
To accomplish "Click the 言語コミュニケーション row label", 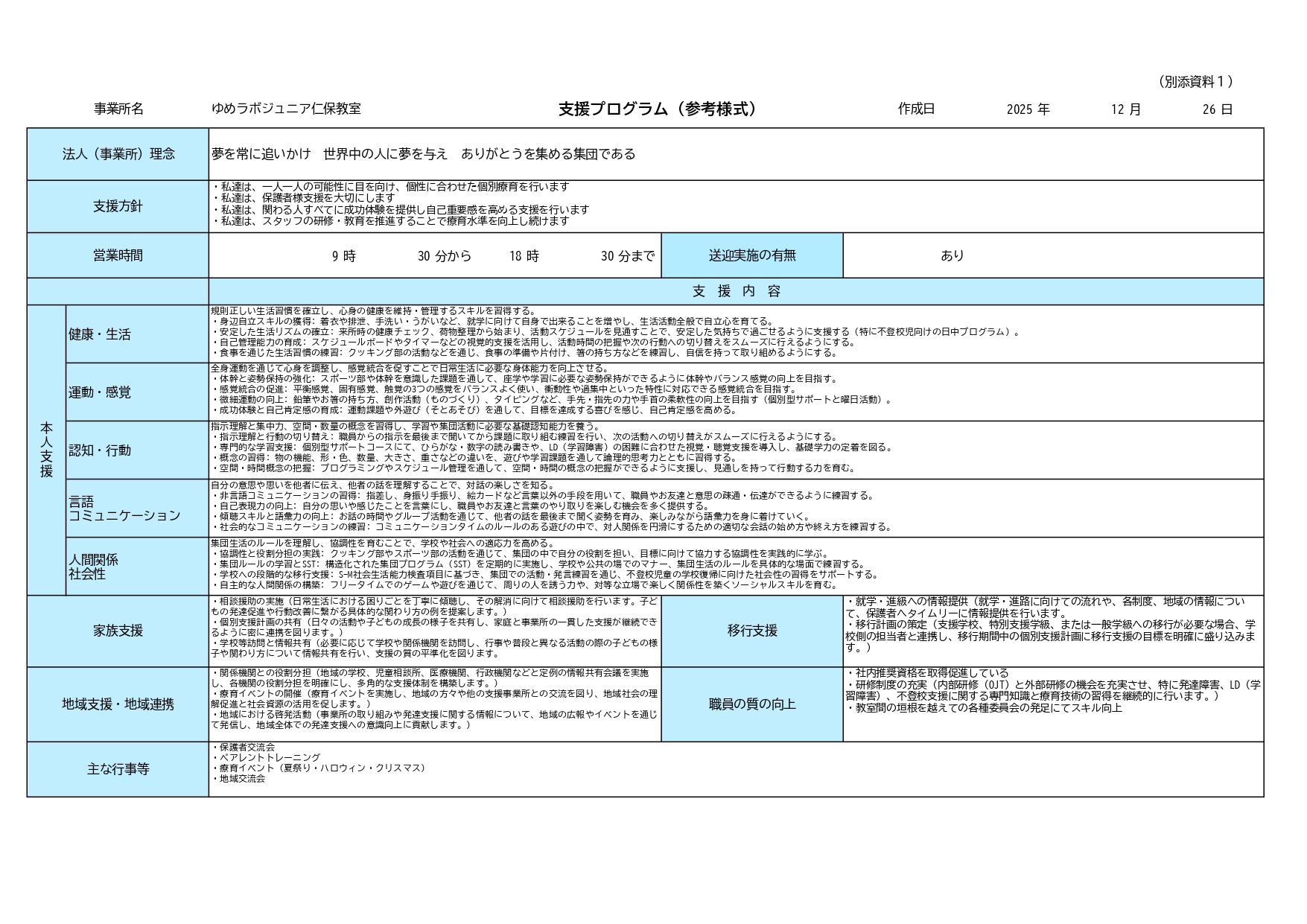I will (x=124, y=509).
